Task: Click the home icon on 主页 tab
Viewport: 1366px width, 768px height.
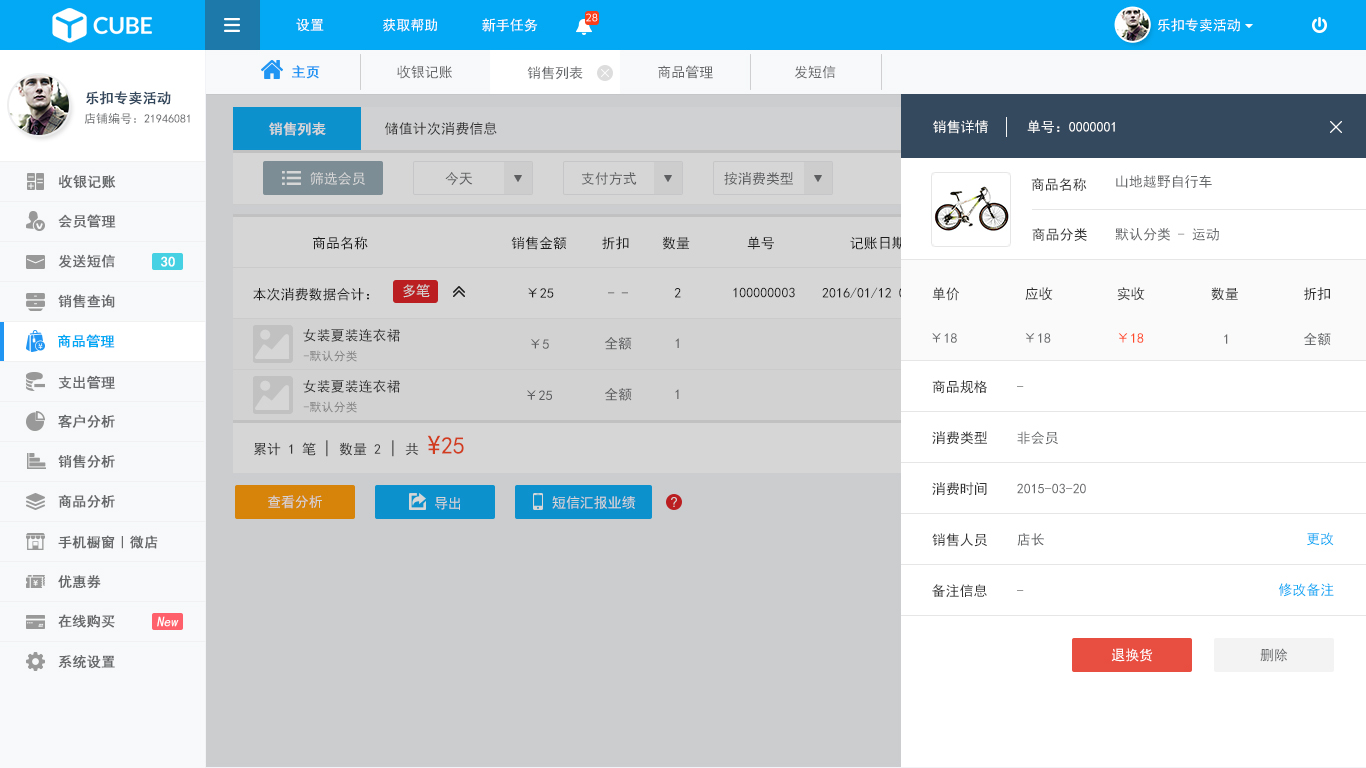Action: point(271,70)
